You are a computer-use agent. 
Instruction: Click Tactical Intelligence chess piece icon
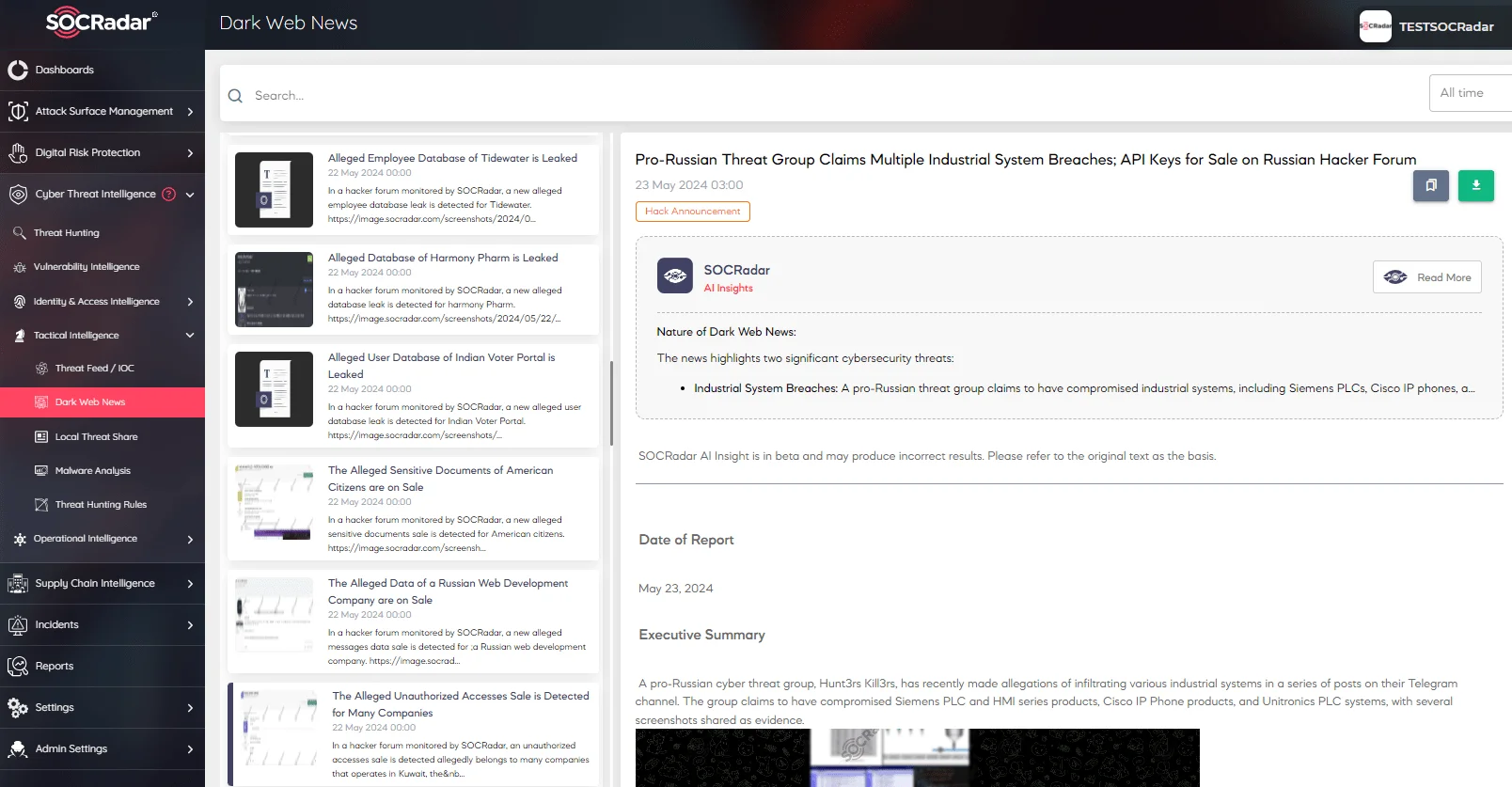pyautogui.click(x=19, y=336)
